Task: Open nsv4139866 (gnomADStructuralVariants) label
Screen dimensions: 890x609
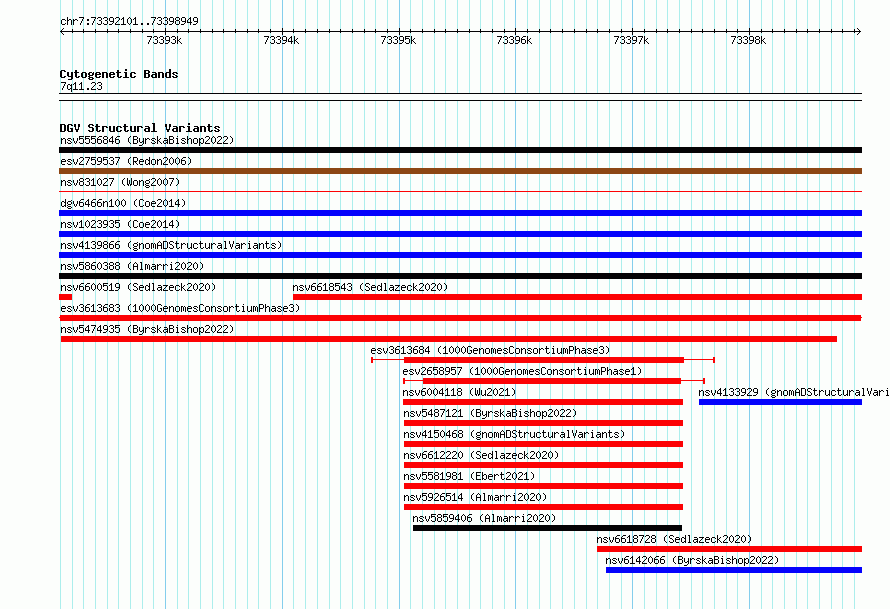Action: pos(171,245)
